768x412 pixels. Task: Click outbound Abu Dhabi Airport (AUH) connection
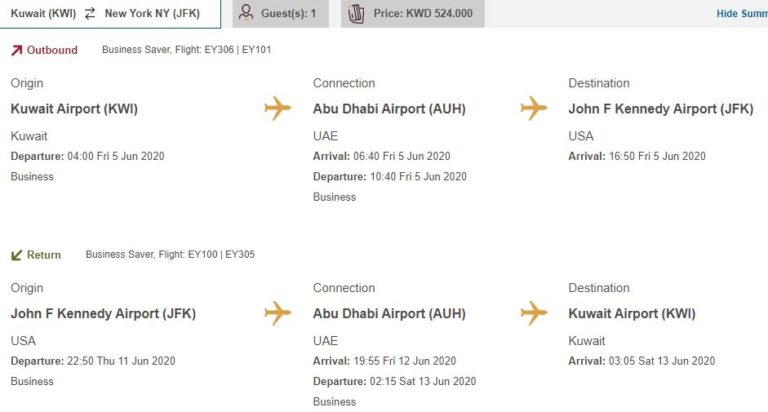[x=389, y=109]
